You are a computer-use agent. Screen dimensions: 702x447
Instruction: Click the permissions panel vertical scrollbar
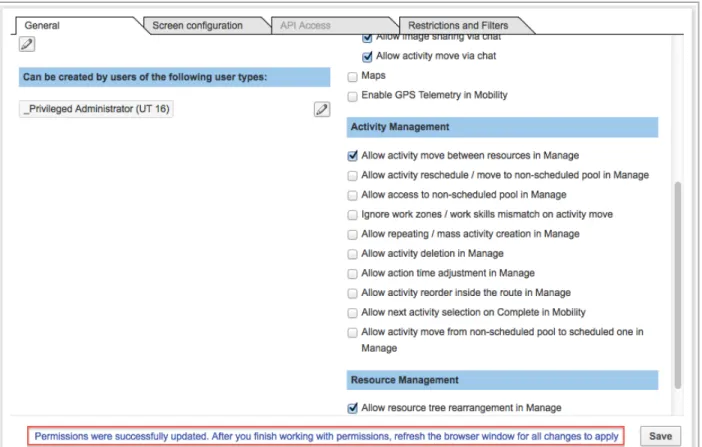[x=678, y=285]
